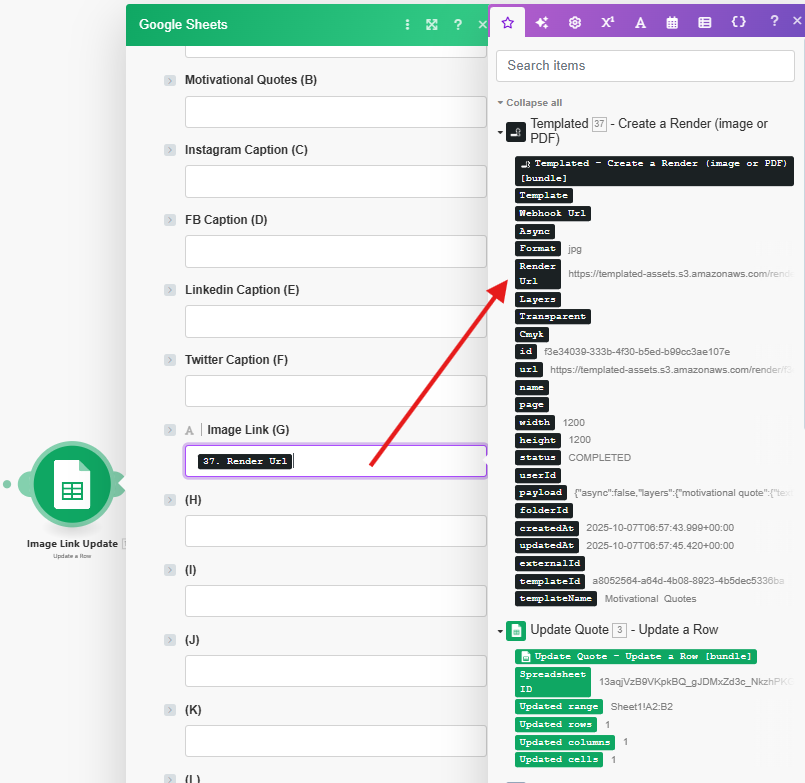
Task: Click the Image Link Update module node
Action: [72, 484]
